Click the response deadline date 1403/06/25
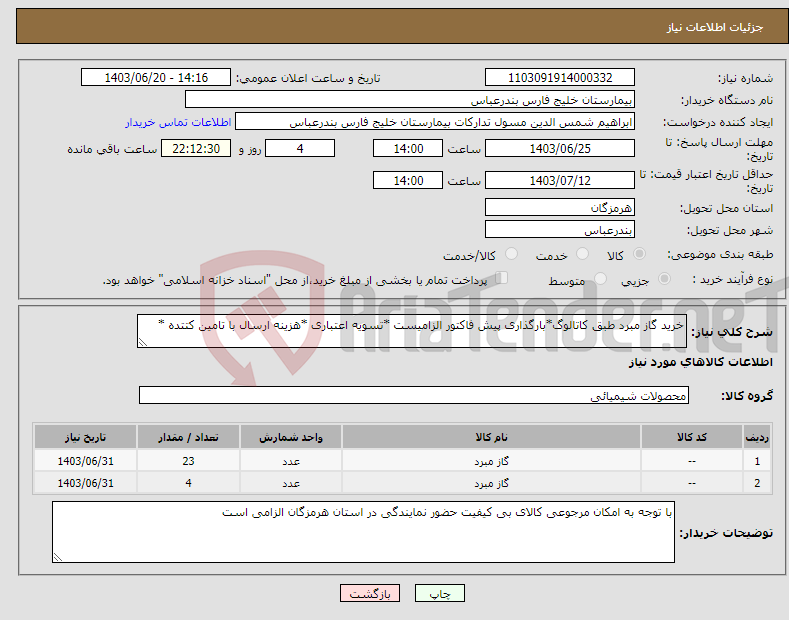This screenshot has width=789, height=620. [x=560, y=148]
